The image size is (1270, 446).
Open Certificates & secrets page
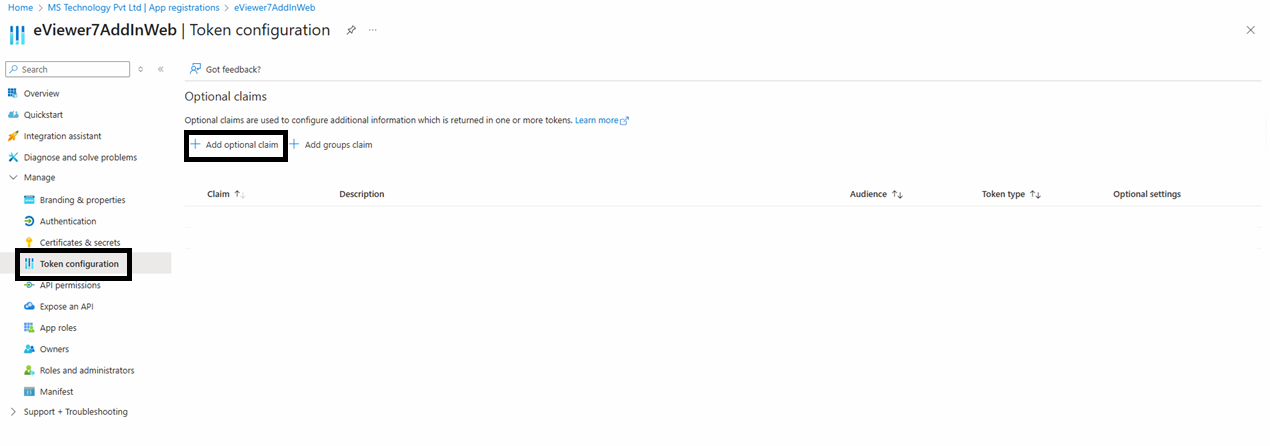point(80,242)
